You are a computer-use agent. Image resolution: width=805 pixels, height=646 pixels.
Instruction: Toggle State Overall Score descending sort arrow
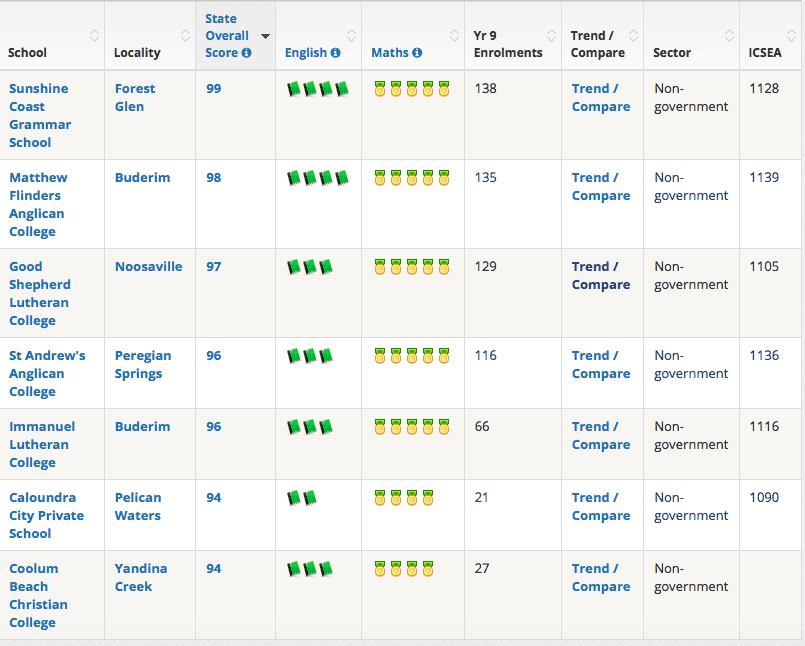click(x=265, y=36)
